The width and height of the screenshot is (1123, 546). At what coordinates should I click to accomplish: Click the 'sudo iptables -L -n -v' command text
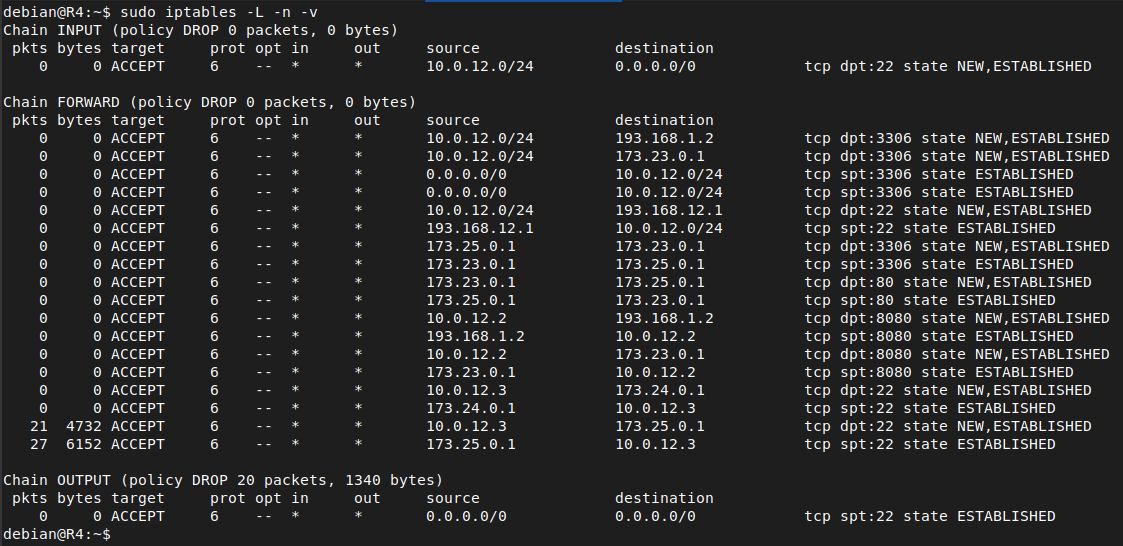(x=219, y=12)
